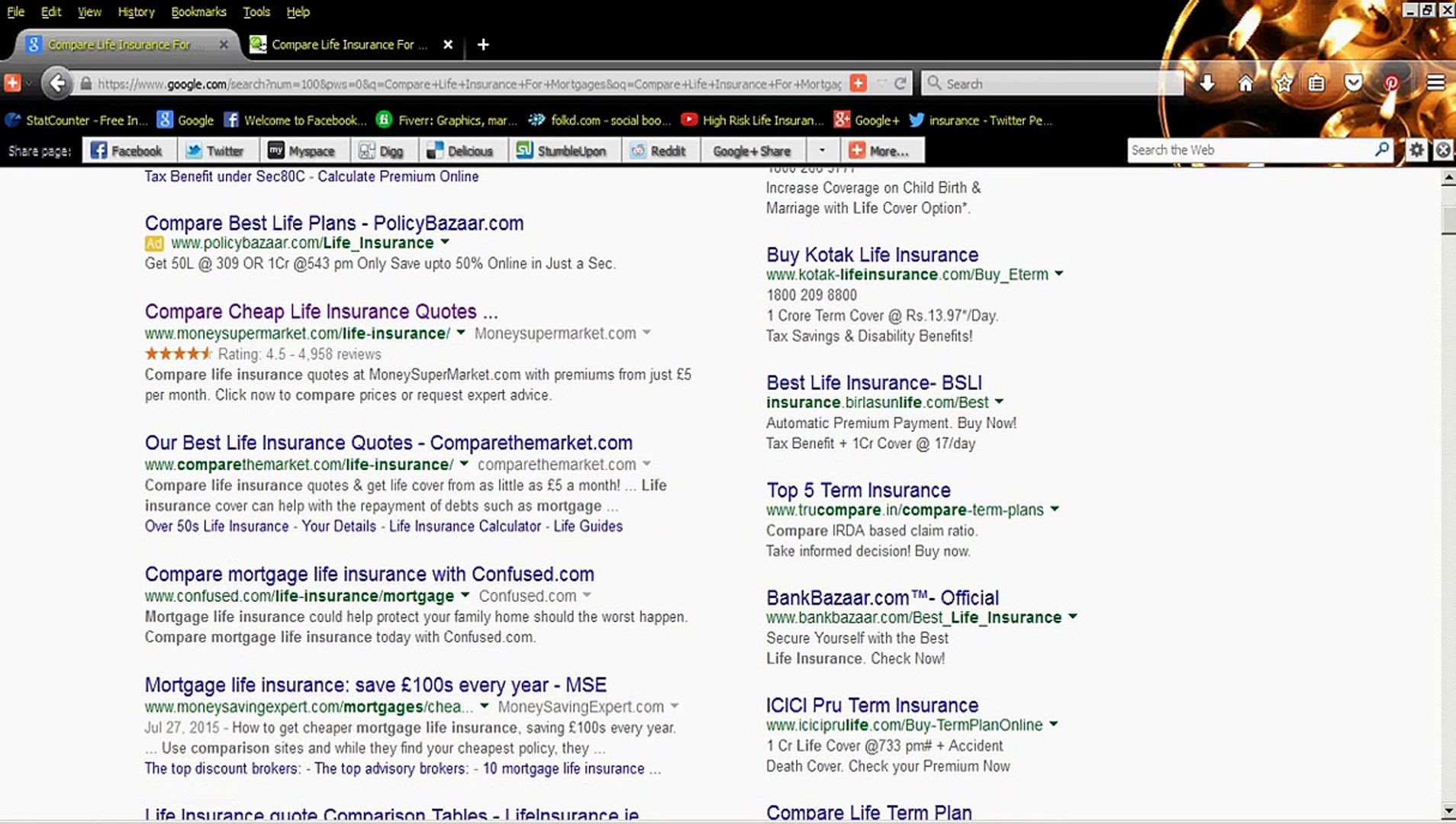Viewport: 1456px width, 824px height.
Task: Click the browser back arrow button
Action: pyautogui.click(x=57, y=83)
